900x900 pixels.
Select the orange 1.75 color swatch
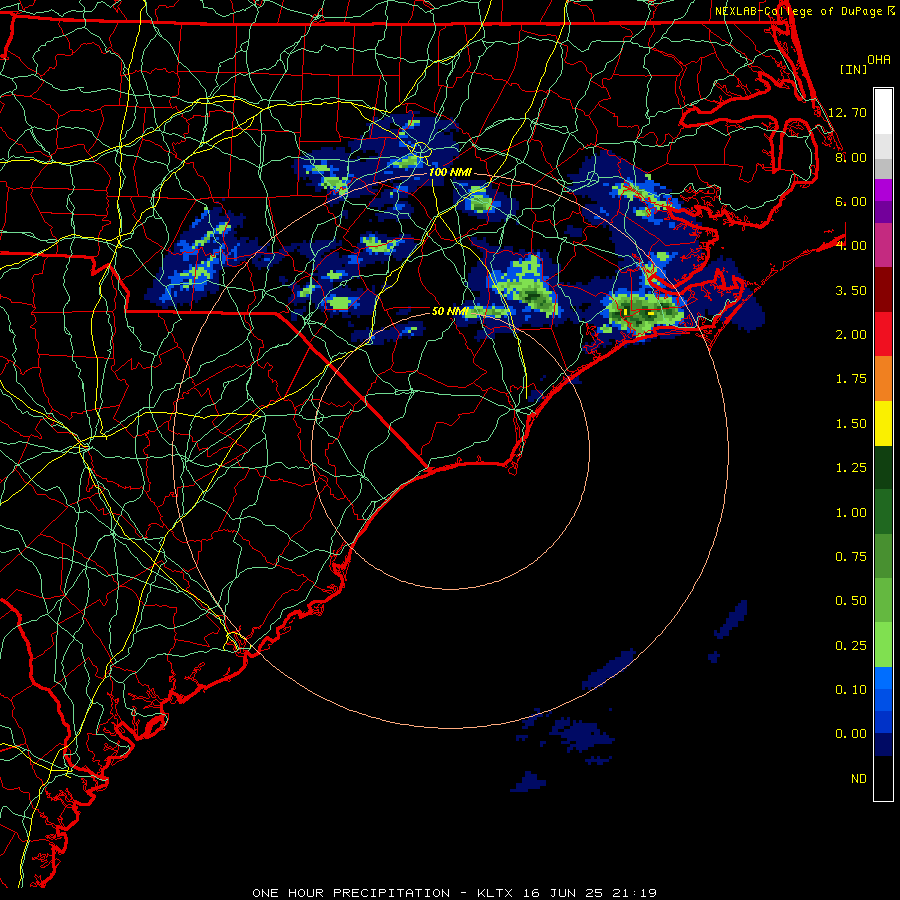click(x=883, y=379)
